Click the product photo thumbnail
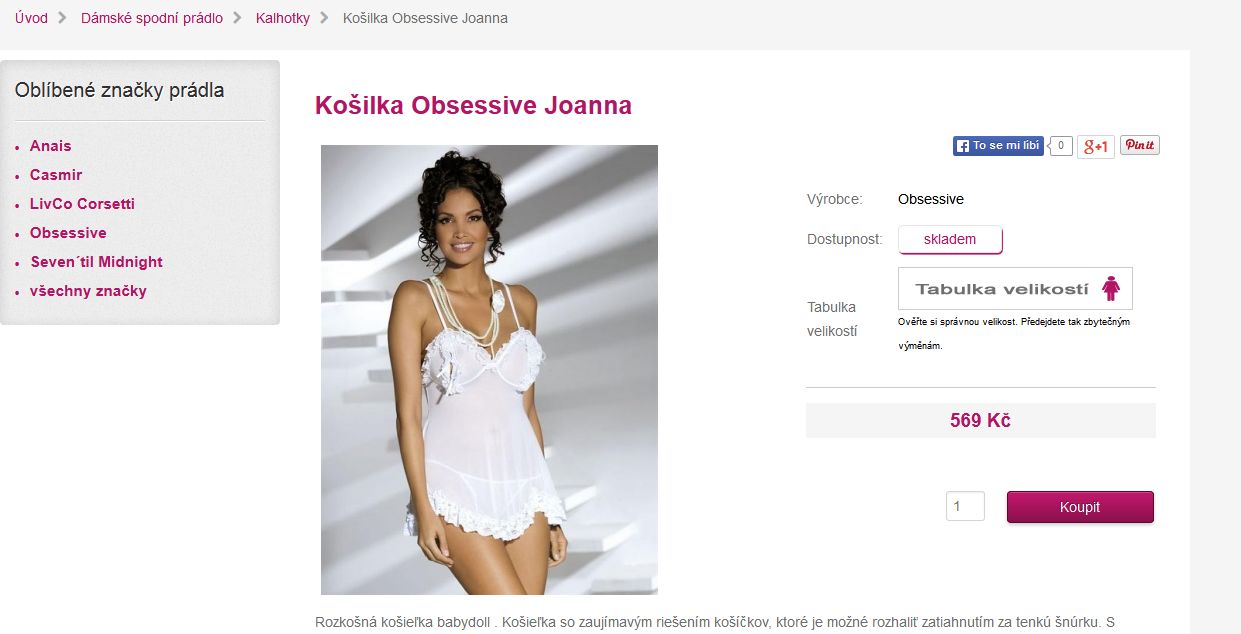Viewport: 1241px width, 634px height. [489, 370]
